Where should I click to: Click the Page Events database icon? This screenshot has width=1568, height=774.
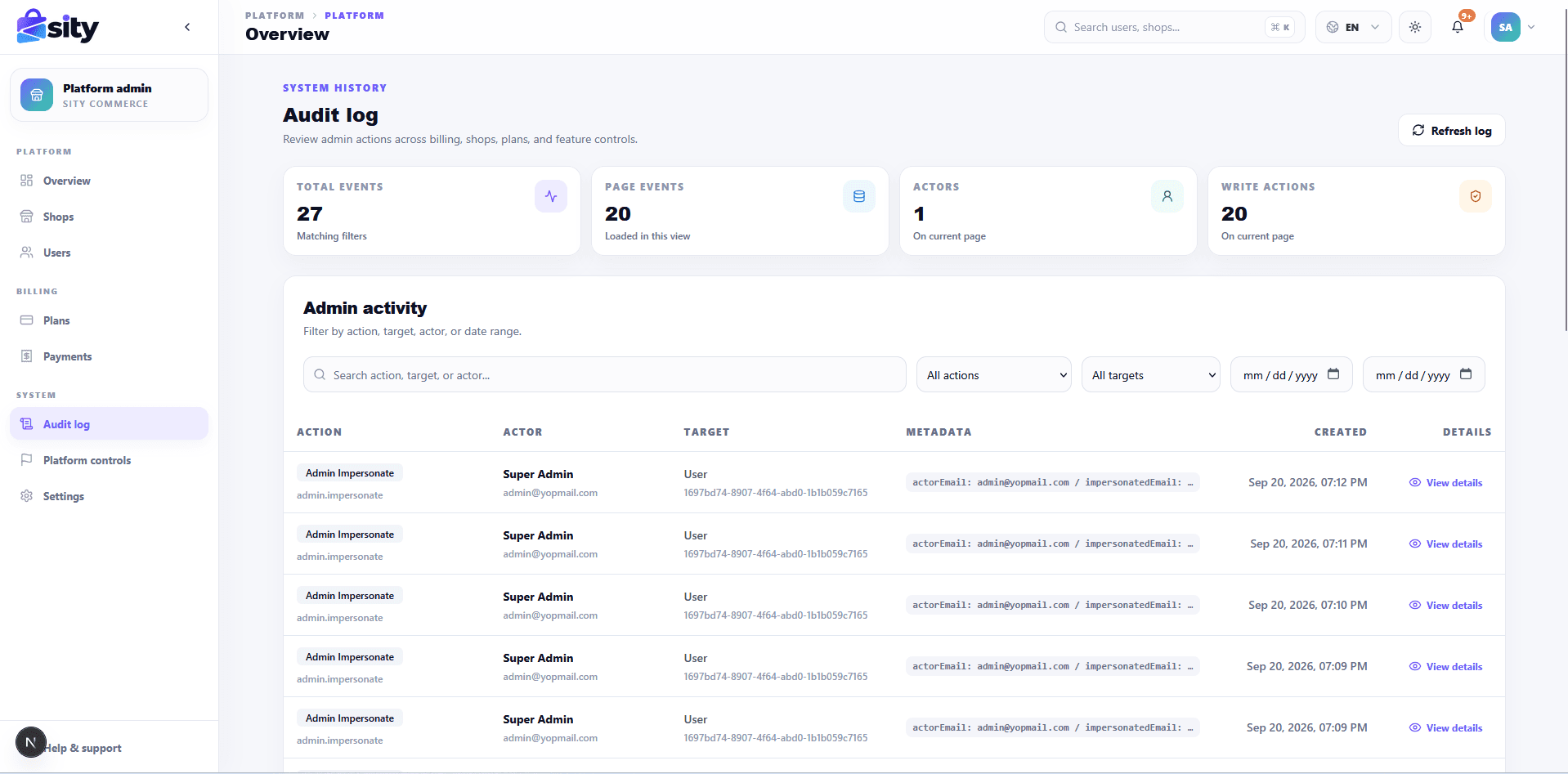[x=859, y=196]
